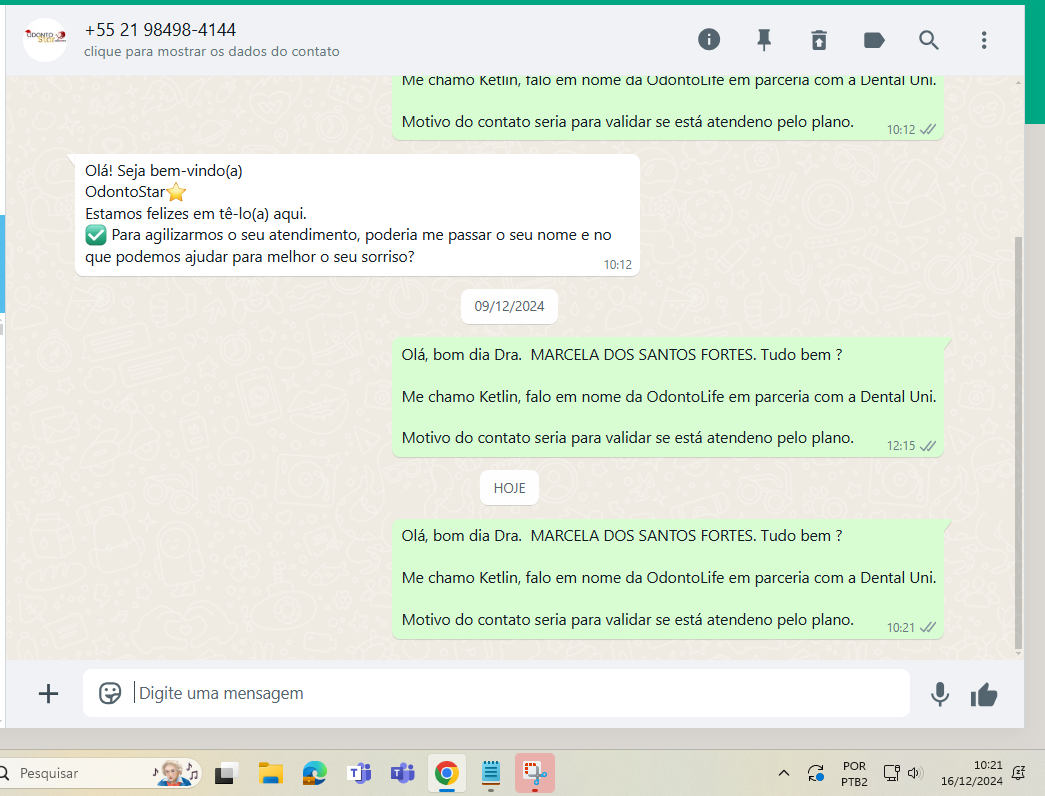Open the three-dot chat options menu
1045x796 pixels.
[x=984, y=41]
